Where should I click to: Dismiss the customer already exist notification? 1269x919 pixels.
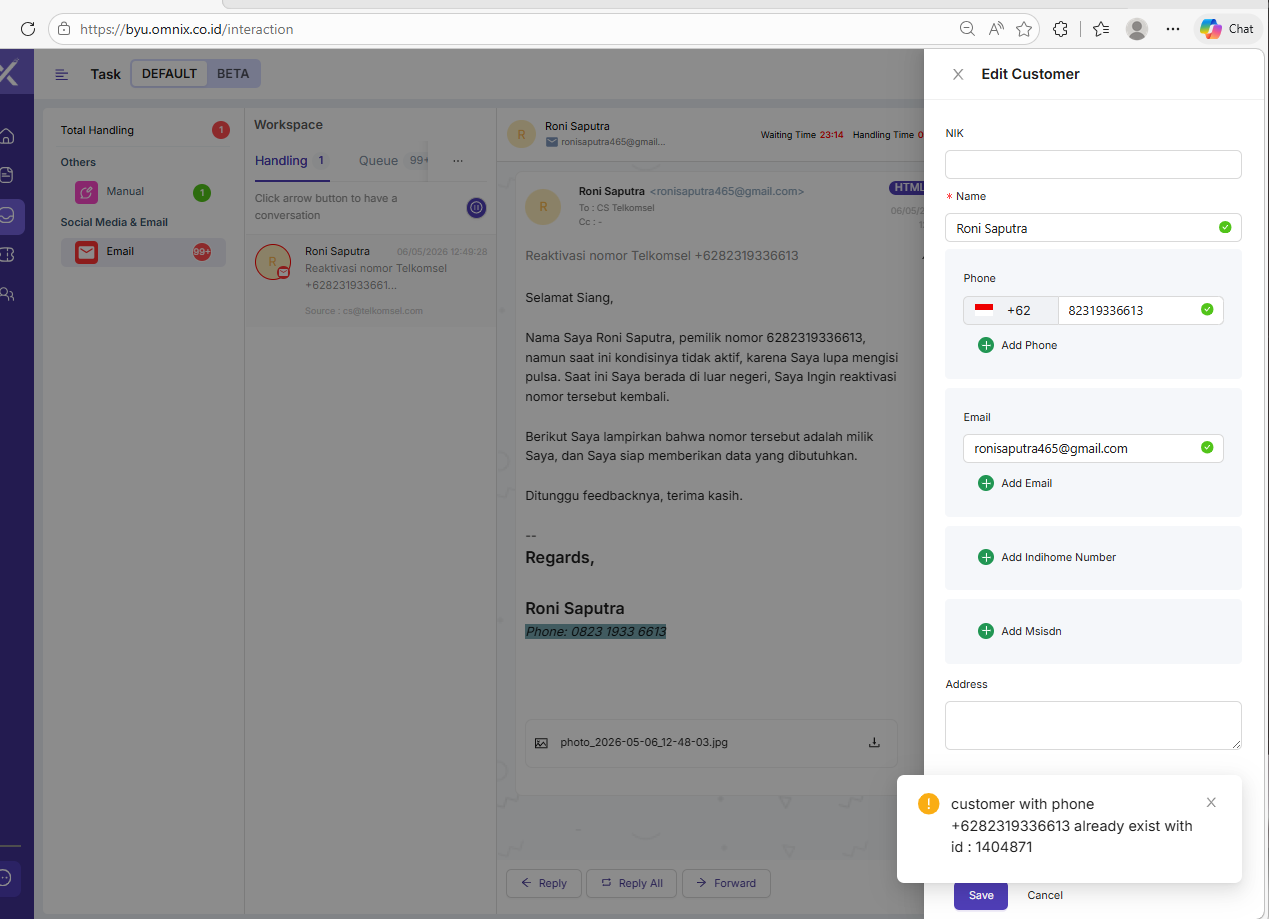(1211, 803)
